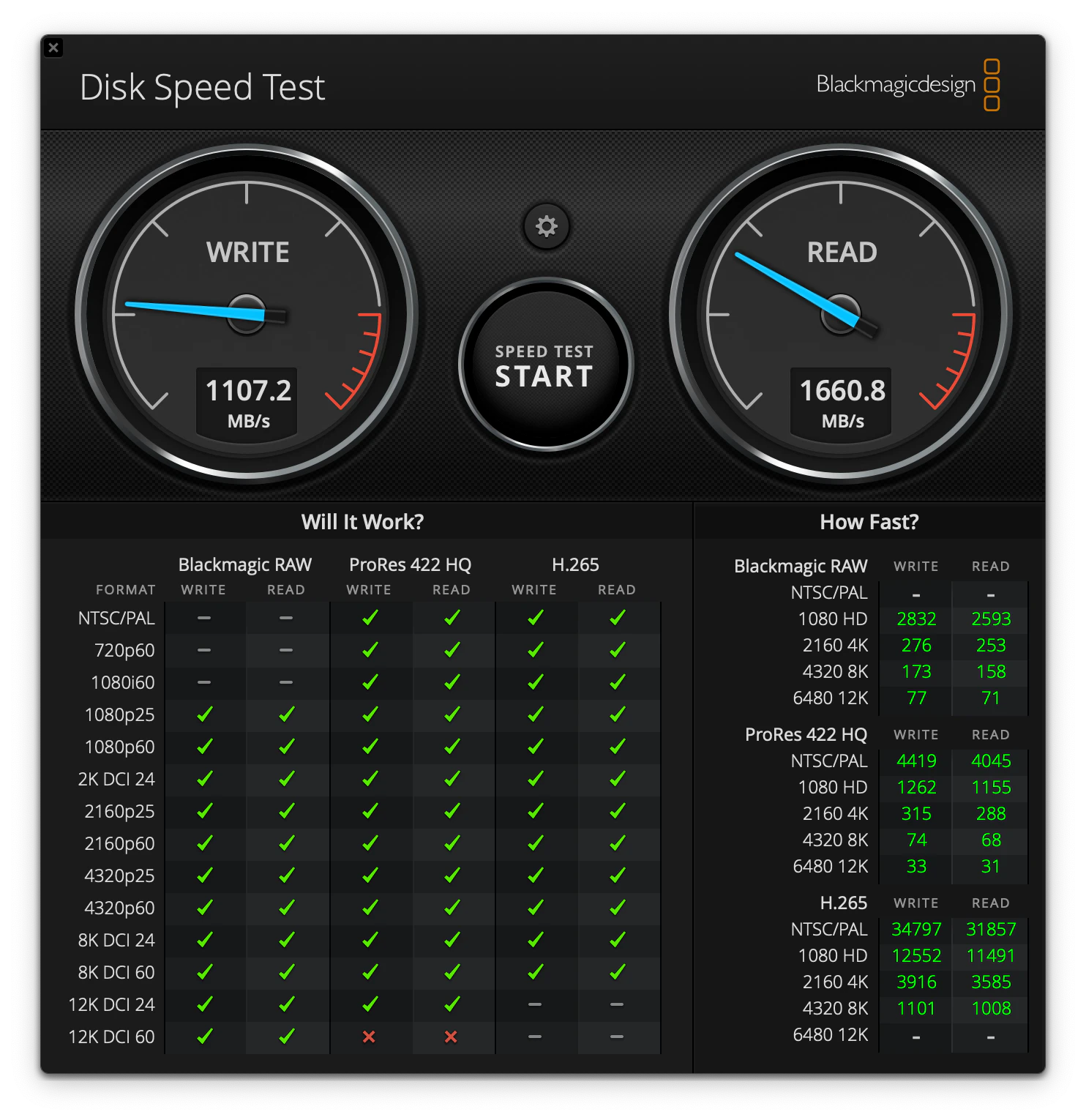Select ProRes 6480 12K read value 31
The width and height of the screenshot is (1086, 1120).
(x=991, y=867)
